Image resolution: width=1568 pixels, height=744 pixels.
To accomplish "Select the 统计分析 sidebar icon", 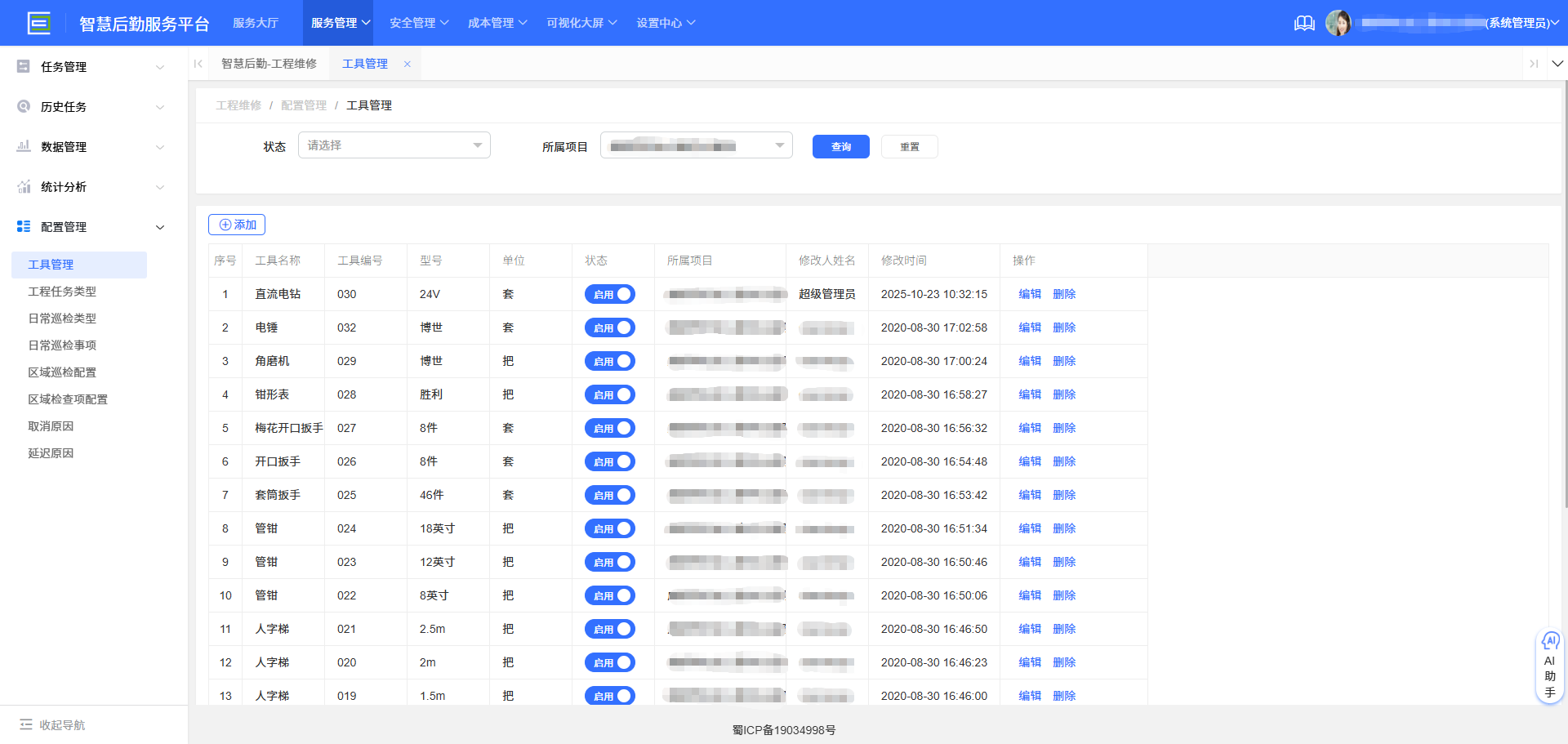I will tap(23, 187).
